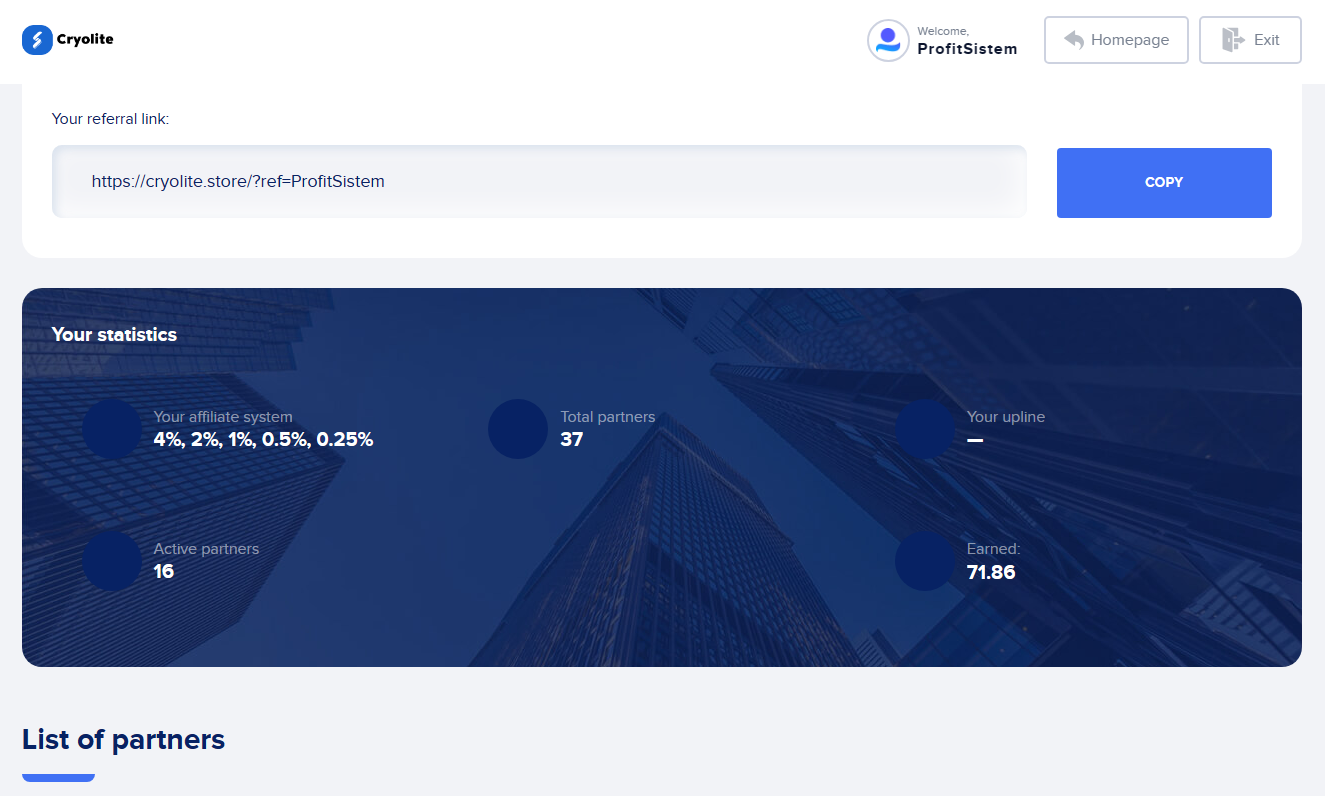Click the user avatar icon
The image size is (1325, 796).
tap(887, 41)
